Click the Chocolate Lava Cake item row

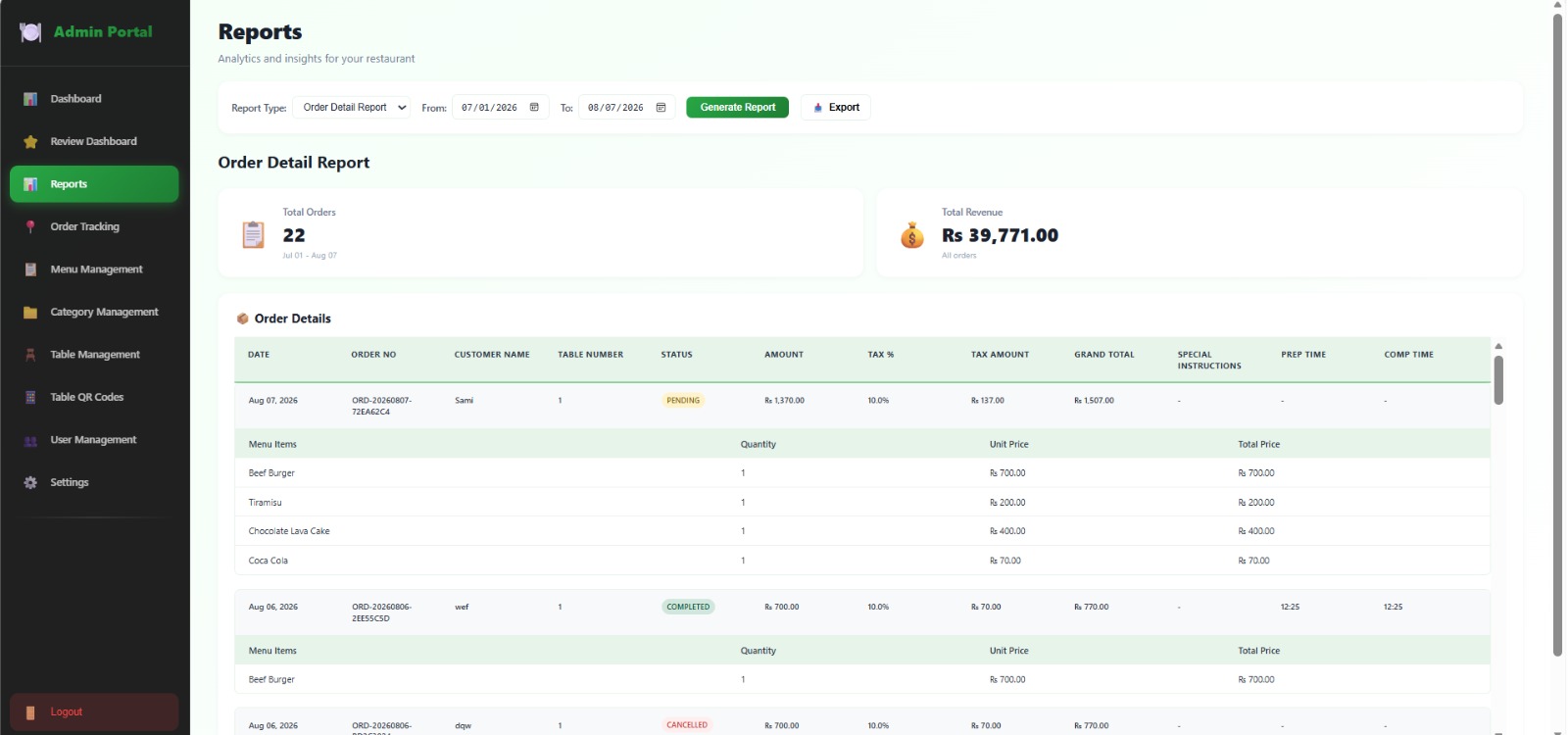(x=862, y=531)
